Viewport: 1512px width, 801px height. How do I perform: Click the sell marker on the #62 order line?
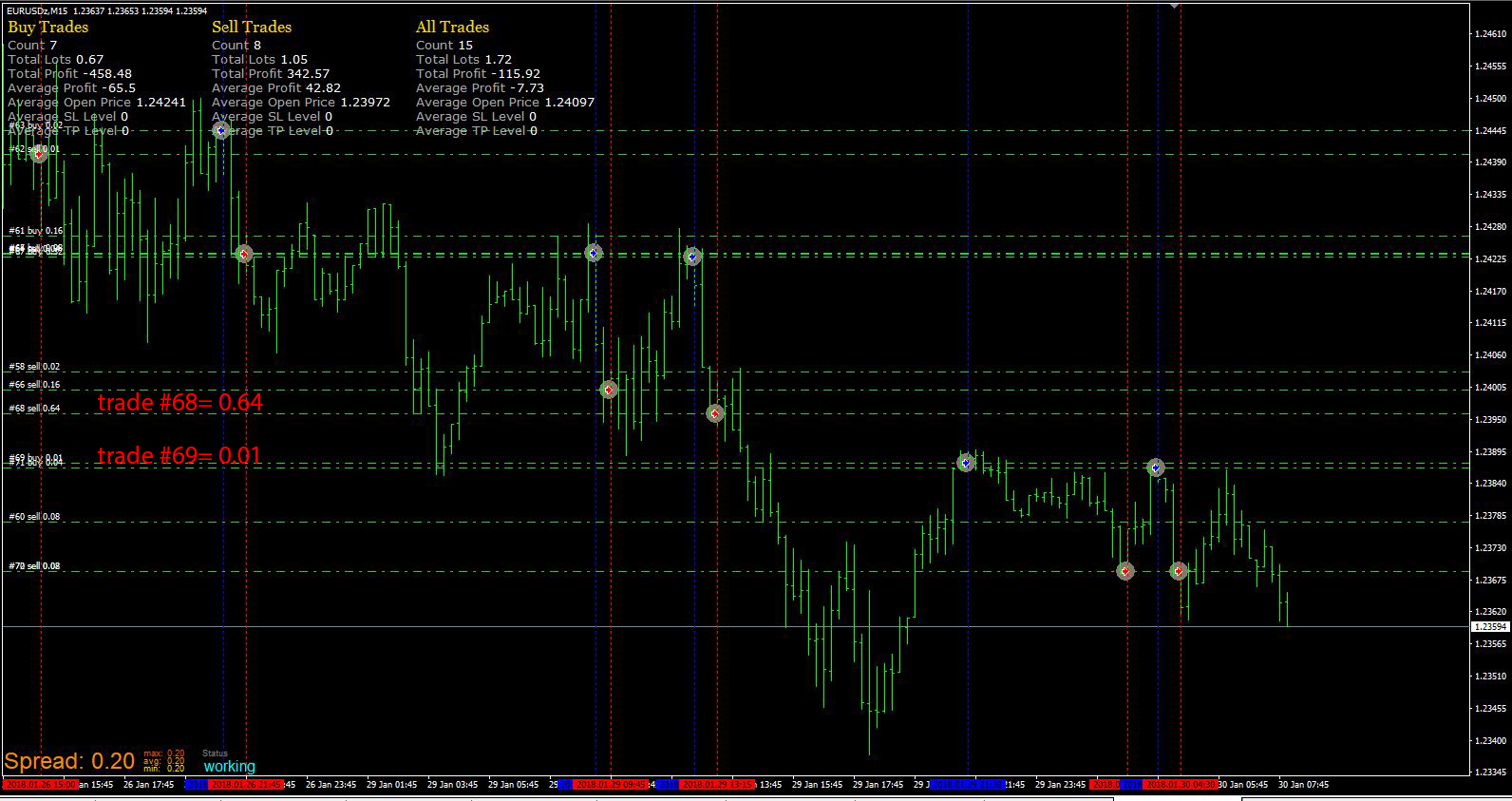point(39,154)
